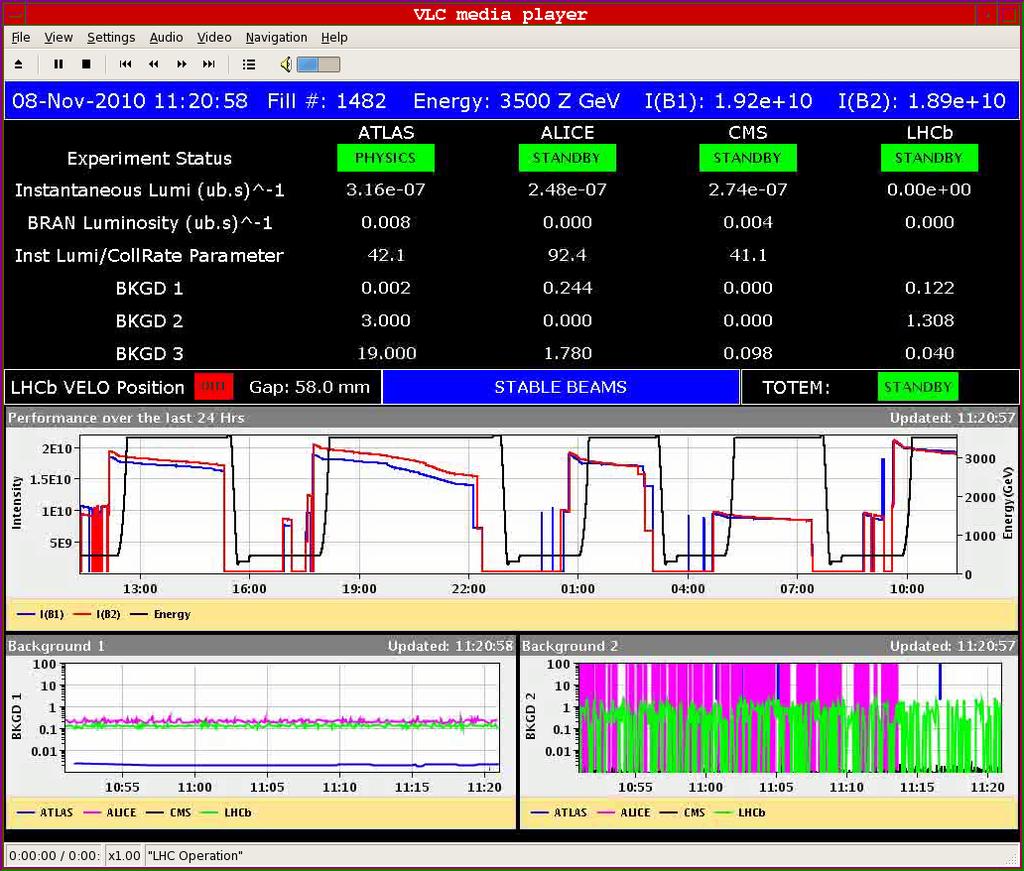This screenshot has width=1024, height=871.
Task: Click the "Inst Lumi/CollRate Parameter" row label
Action: (149, 255)
